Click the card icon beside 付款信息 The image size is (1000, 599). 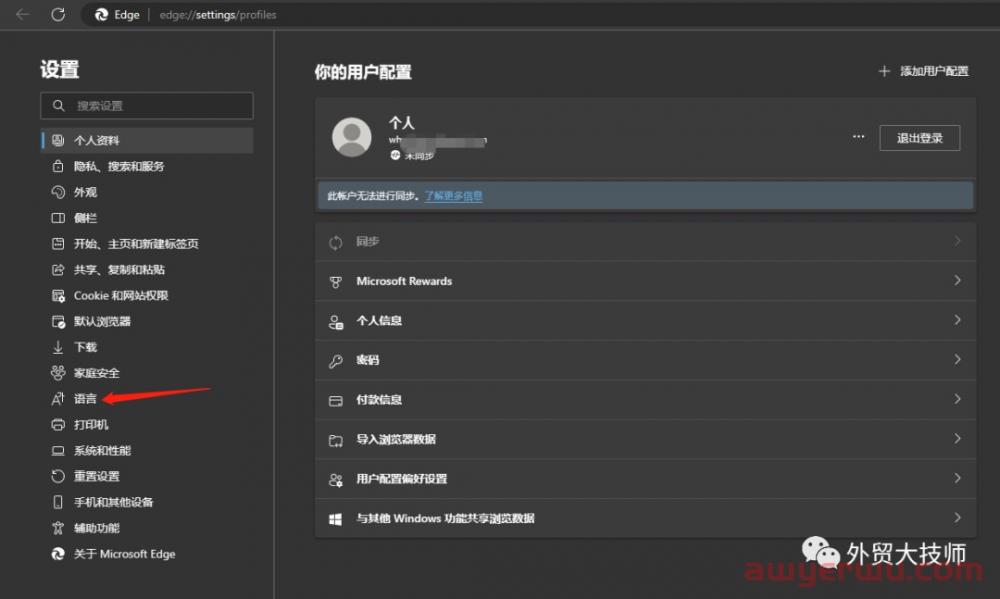(x=335, y=401)
